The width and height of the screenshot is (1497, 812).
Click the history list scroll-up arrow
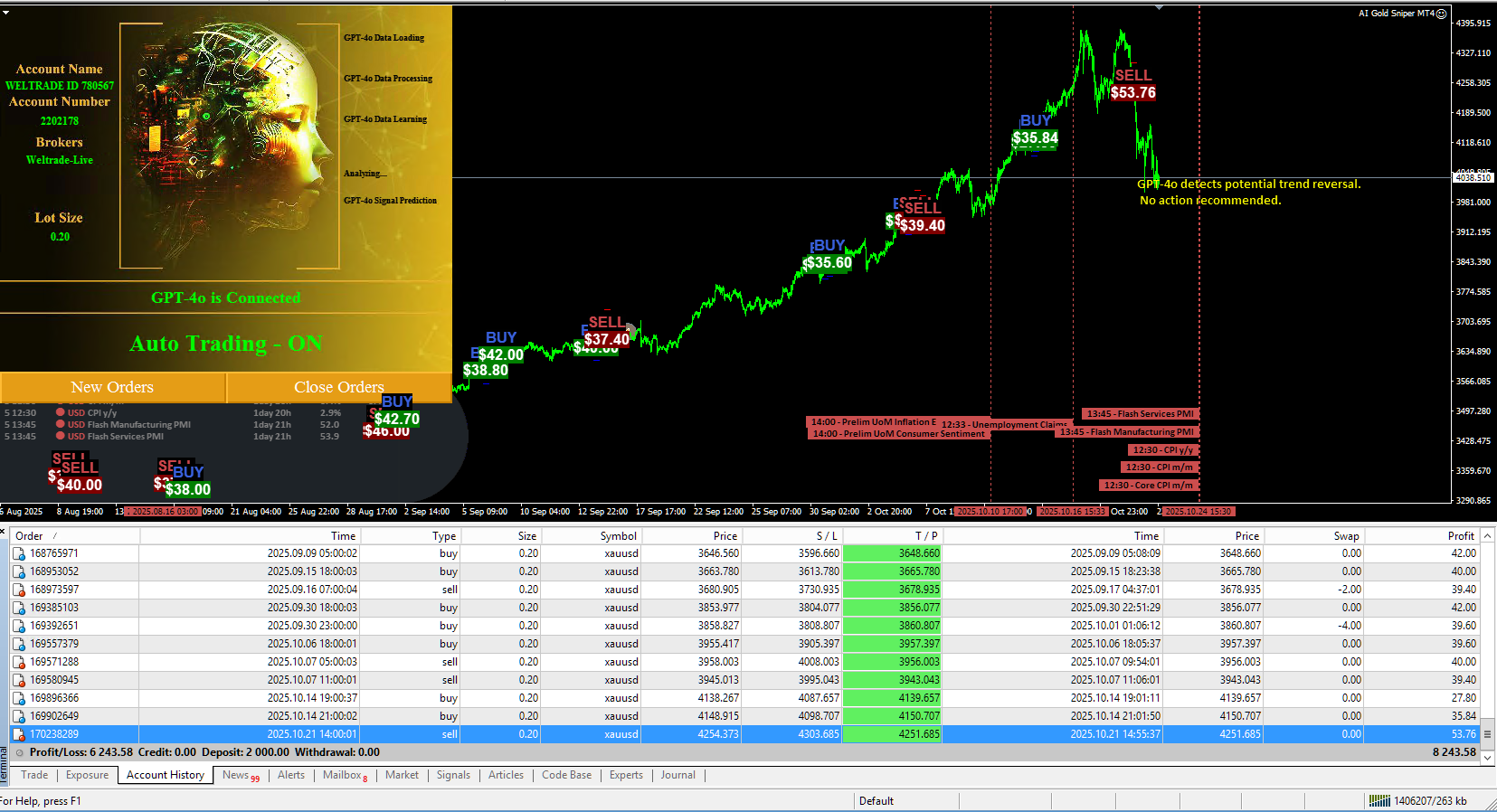tap(1488, 535)
